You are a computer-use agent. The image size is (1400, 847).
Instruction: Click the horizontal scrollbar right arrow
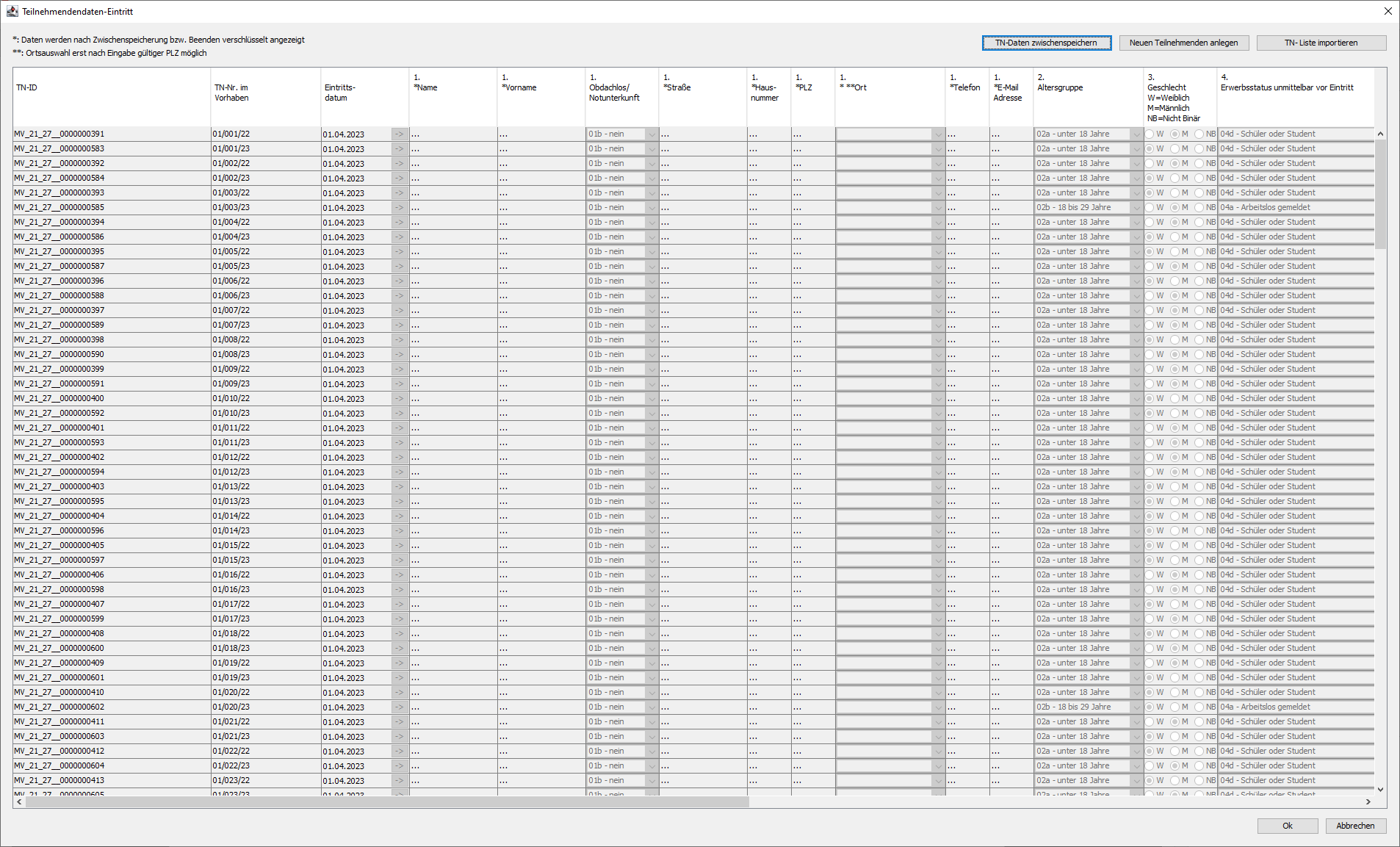(1368, 802)
